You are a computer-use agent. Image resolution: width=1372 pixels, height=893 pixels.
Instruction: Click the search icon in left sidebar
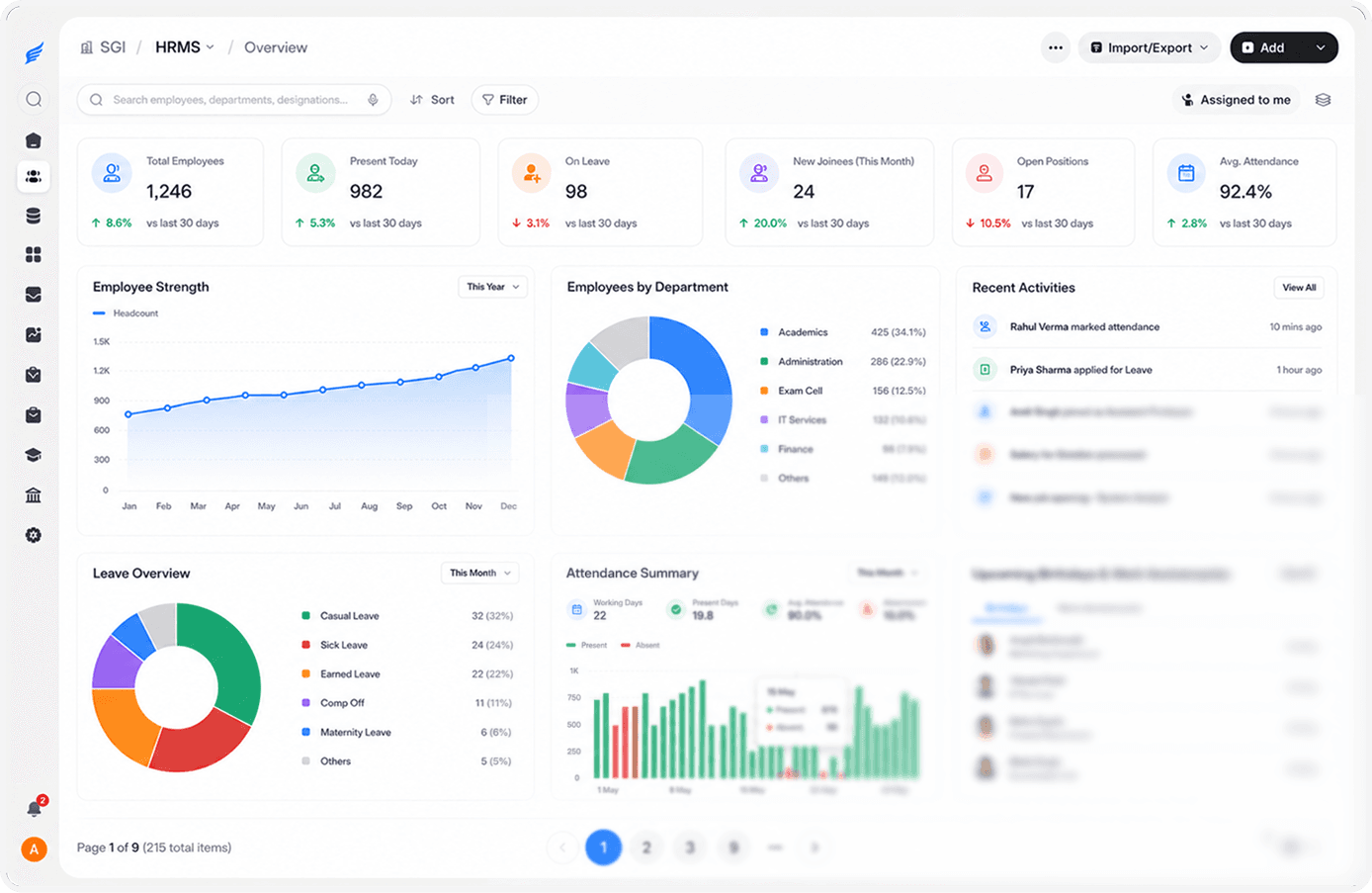coord(34,99)
